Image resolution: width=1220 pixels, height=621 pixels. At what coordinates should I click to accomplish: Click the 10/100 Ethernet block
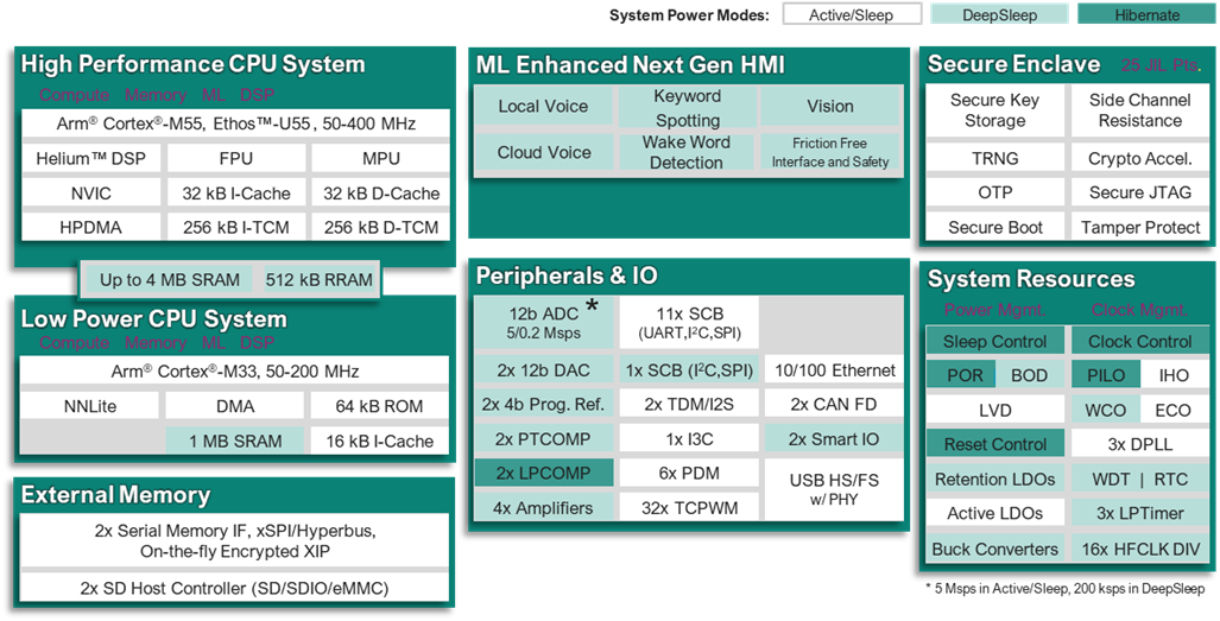pyautogui.click(x=834, y=370)
